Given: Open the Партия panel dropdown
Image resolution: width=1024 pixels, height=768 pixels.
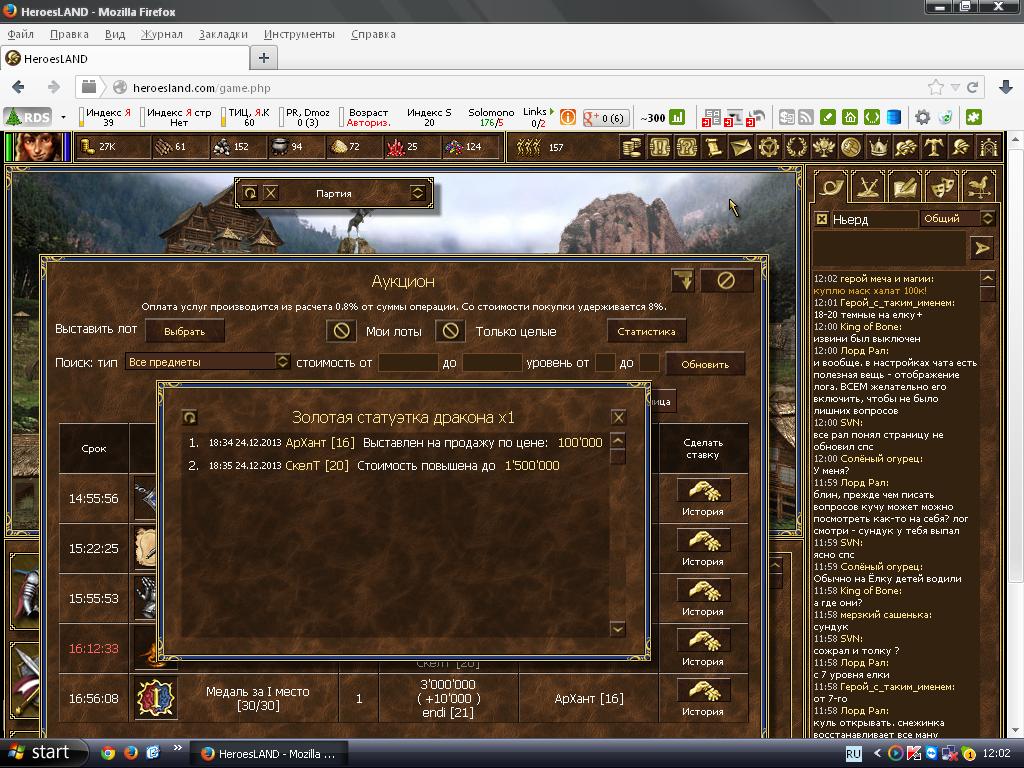Looking at the screenshot, I should [x=418, y=193].
